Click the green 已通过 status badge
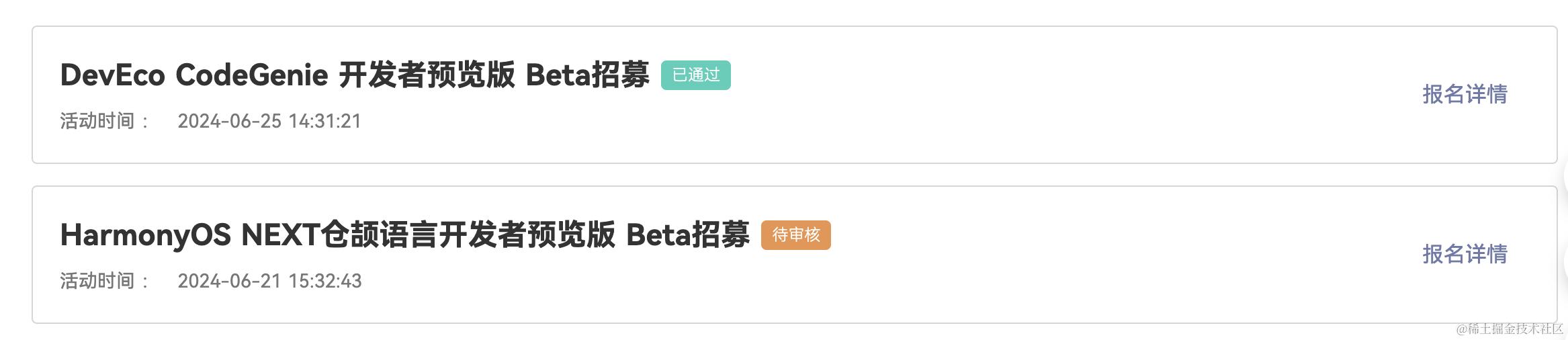 pyautogui.click(x=695, y=75)
